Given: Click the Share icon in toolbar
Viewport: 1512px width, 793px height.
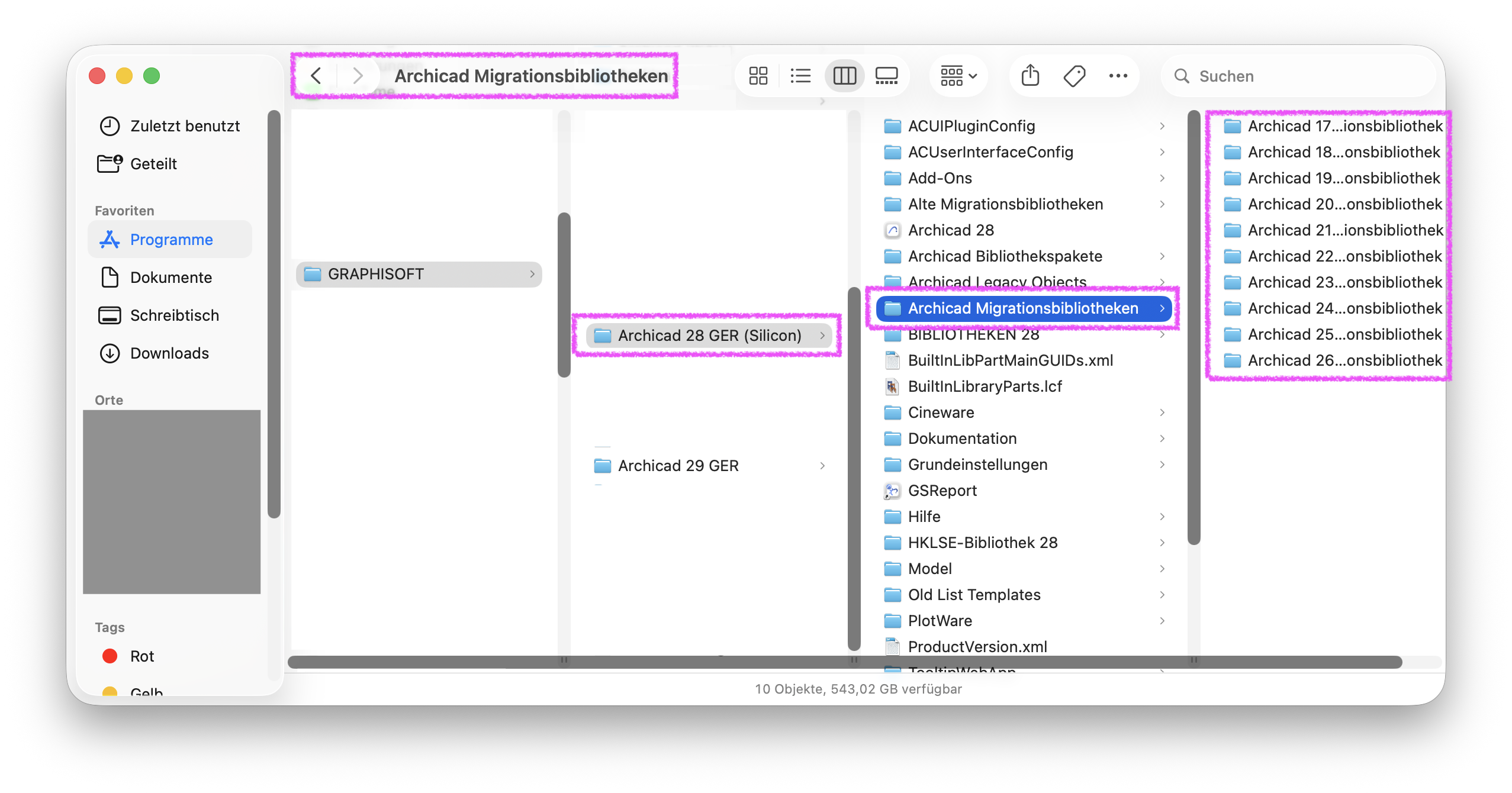Looking at the screenshot, I should click(x=1031, y=76).
